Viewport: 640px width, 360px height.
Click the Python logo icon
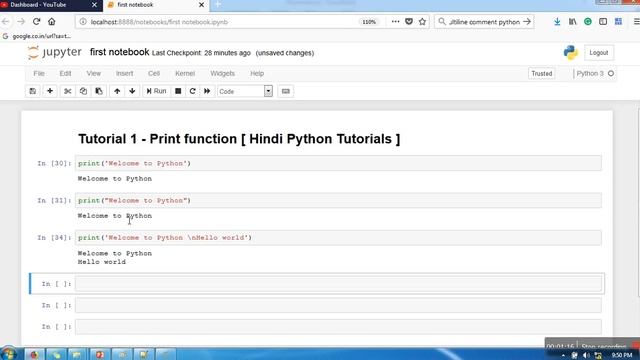tap(571, 53)
